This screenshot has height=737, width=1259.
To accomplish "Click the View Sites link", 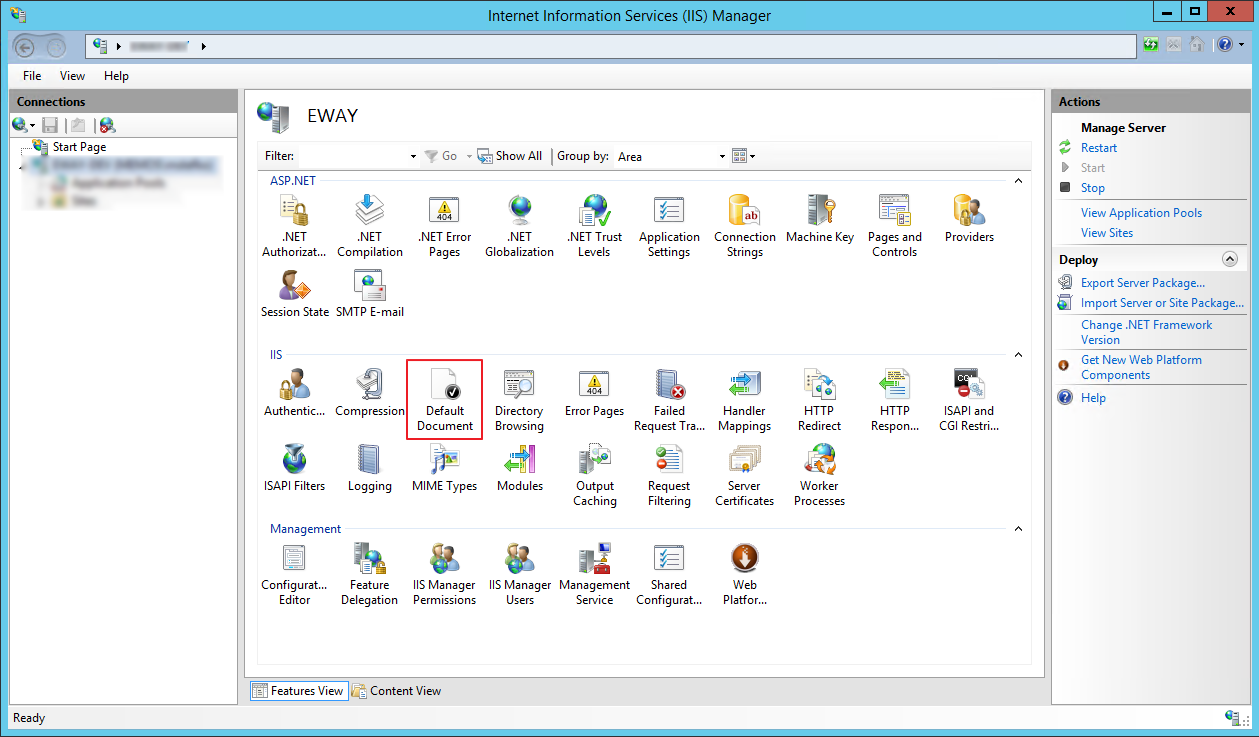I will [x=1107, y=233].
